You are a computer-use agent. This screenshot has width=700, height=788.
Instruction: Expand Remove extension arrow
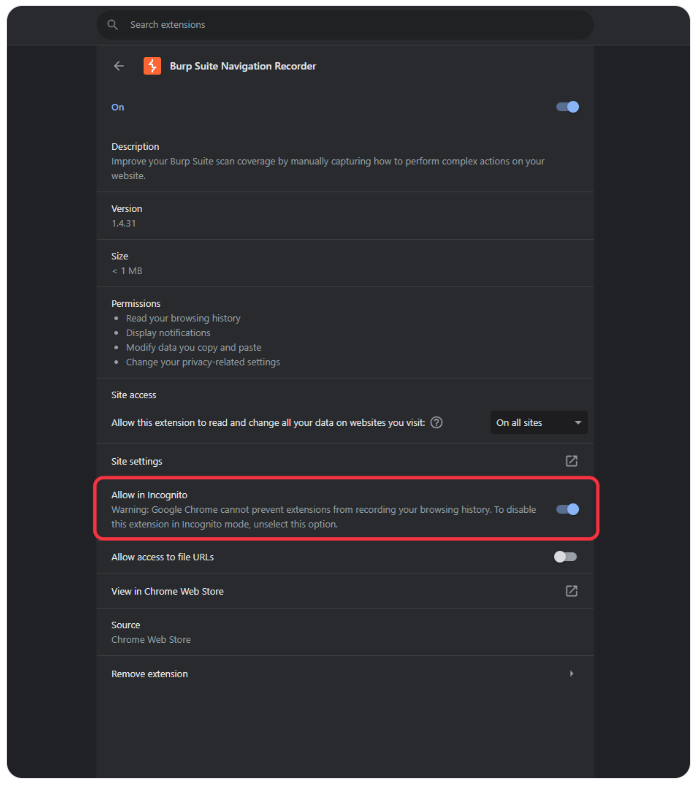point(571,673)
